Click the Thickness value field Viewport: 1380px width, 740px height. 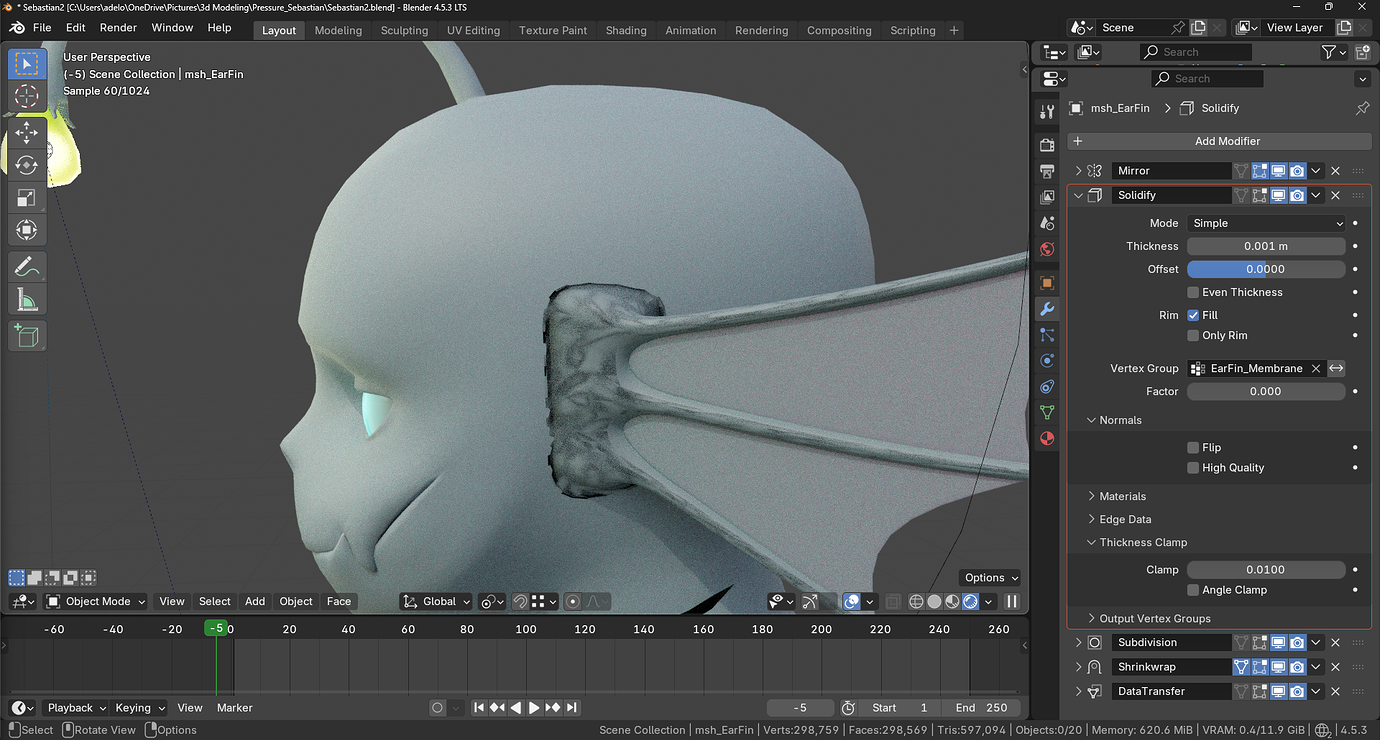1266,246
